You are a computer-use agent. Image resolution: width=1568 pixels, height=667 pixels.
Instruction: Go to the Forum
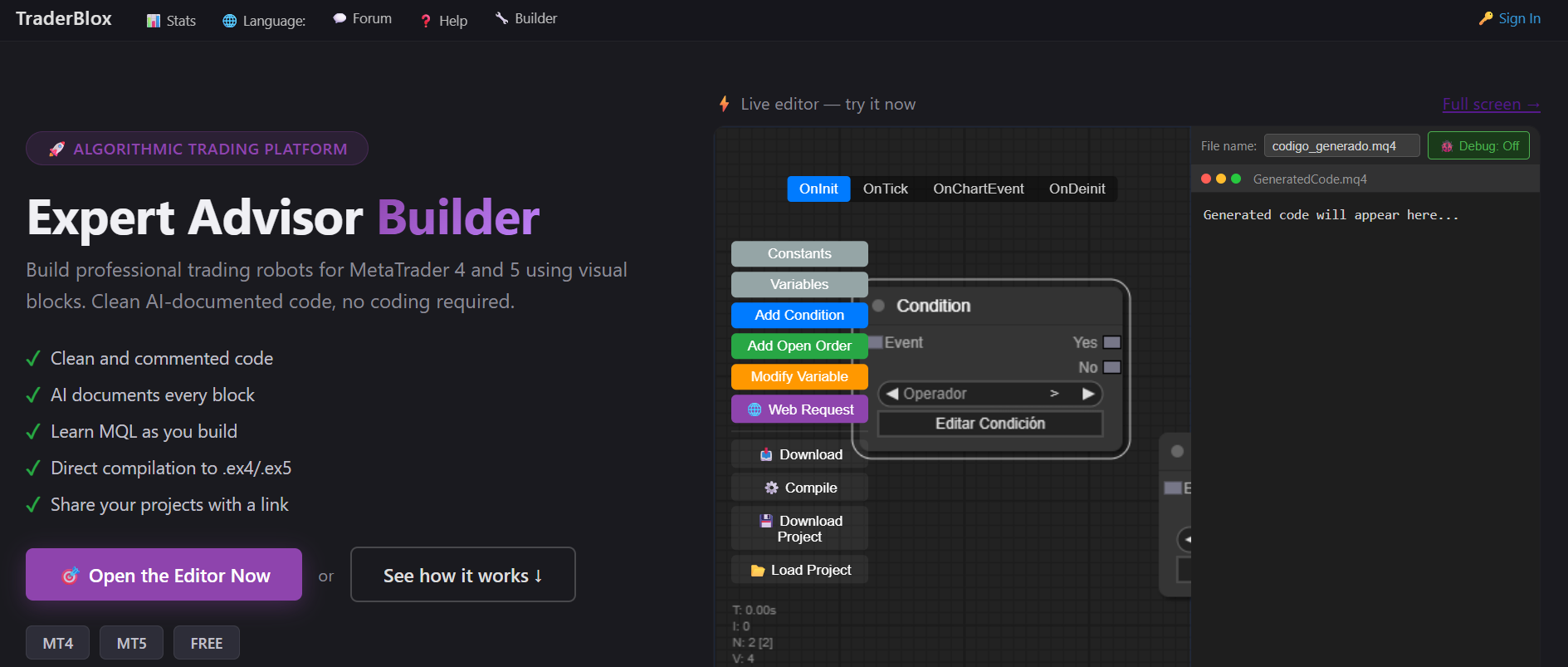pos(362,18)
